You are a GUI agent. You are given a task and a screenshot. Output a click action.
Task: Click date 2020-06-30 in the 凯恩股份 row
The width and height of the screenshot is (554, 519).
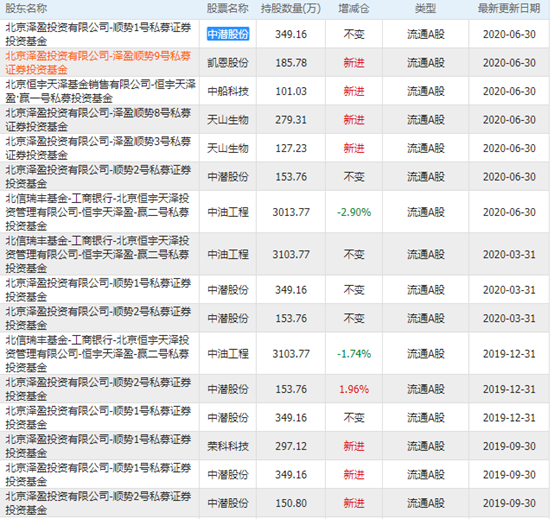[x=509, y=63]
